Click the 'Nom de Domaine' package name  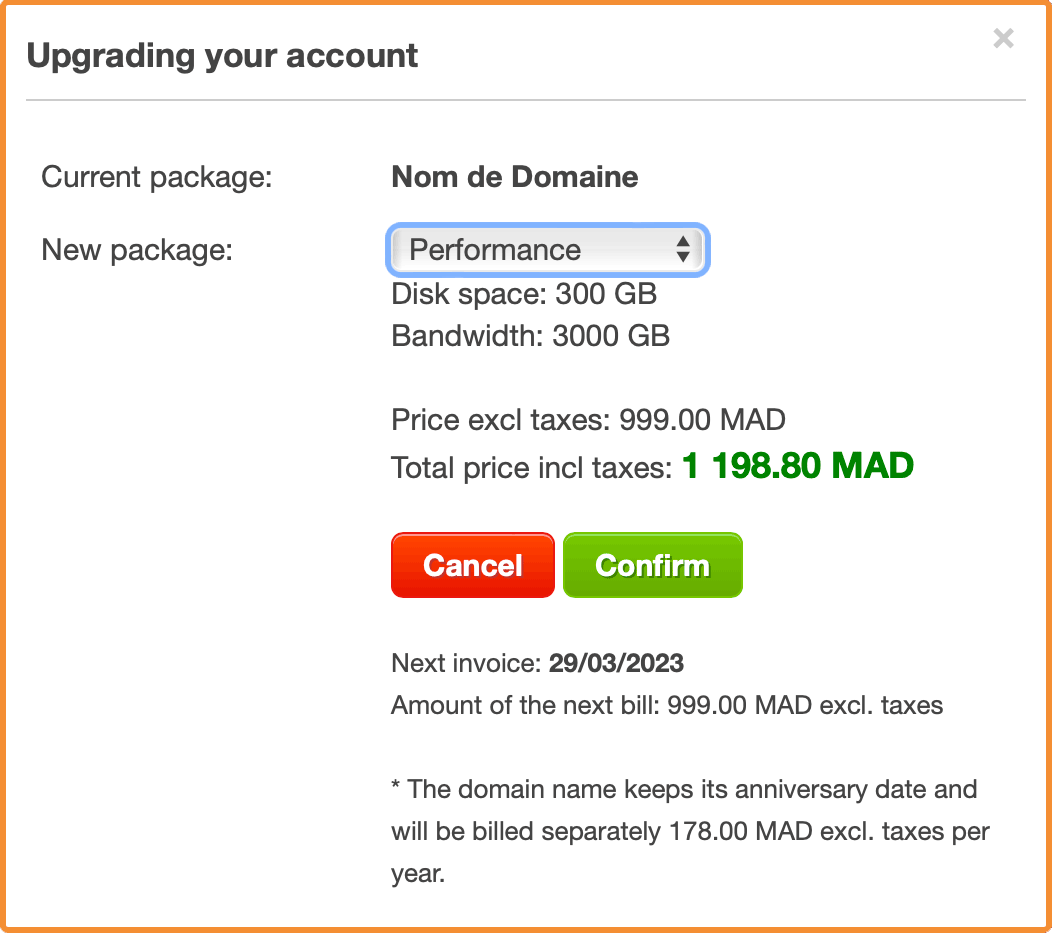pyautogui.click(x=515, y=177)
